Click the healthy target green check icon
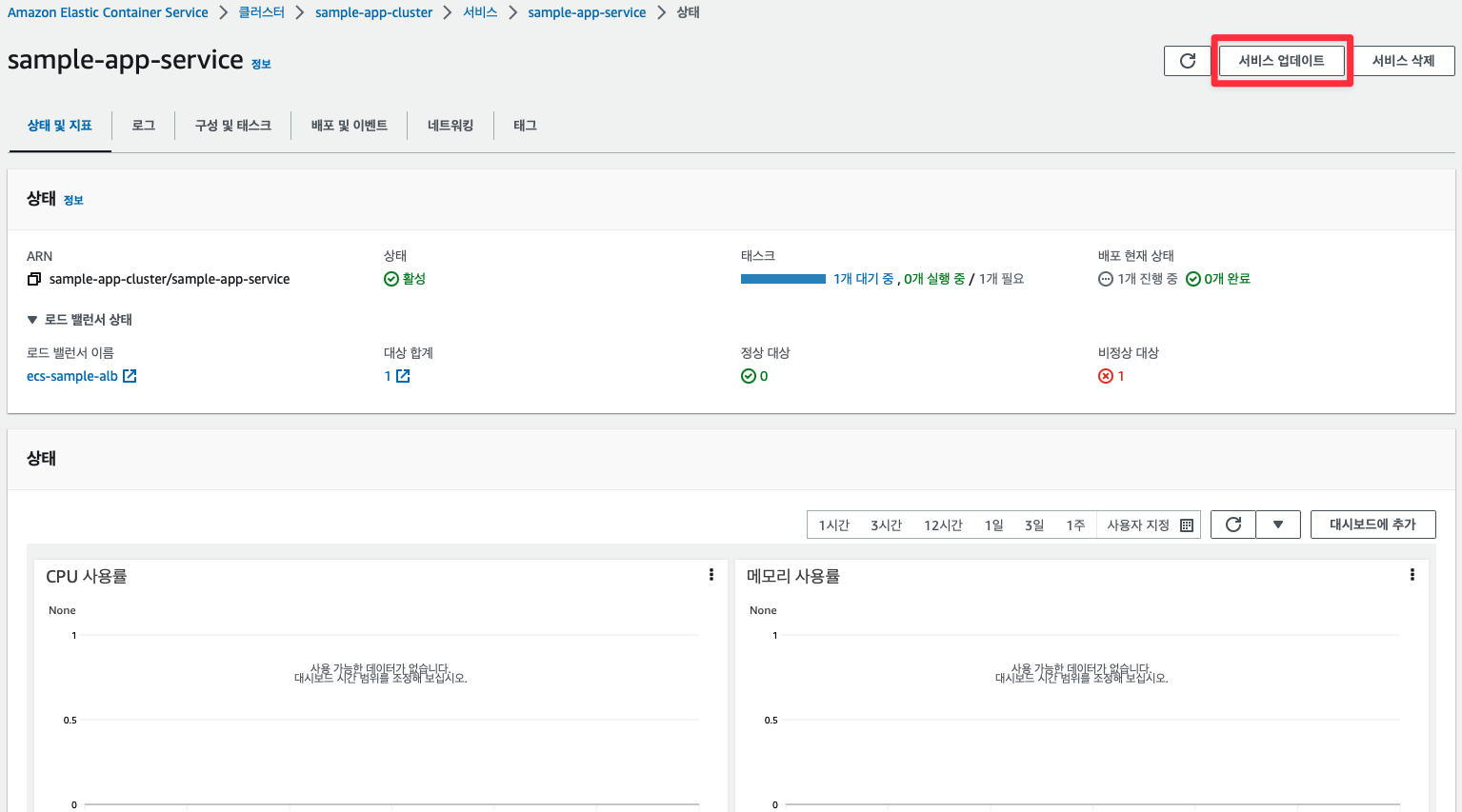 pos(749,376)
